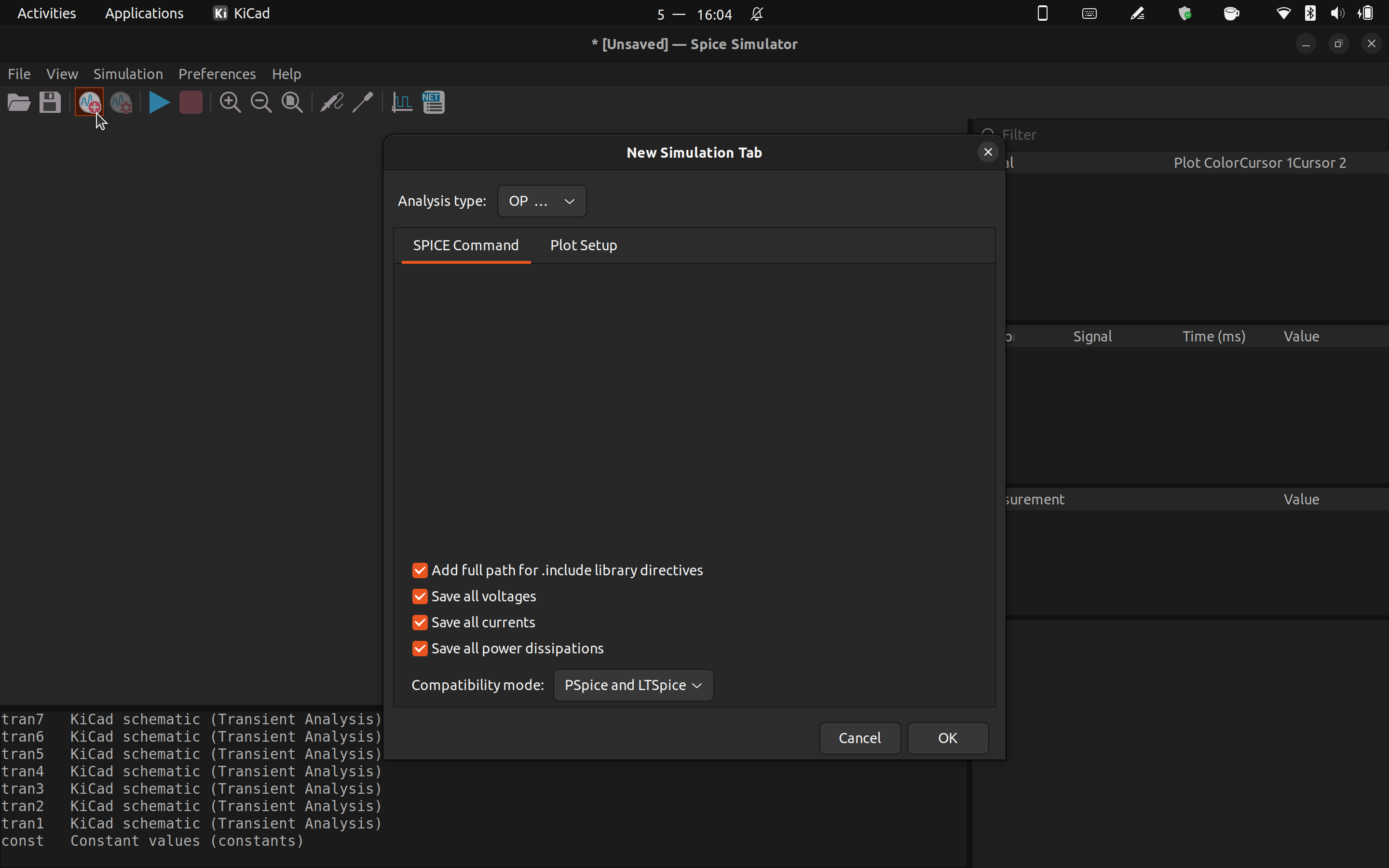Switch to the Plot Setup tab
Image resolution: width=1389 pixels, height=868 pixels.
(583, 245)
